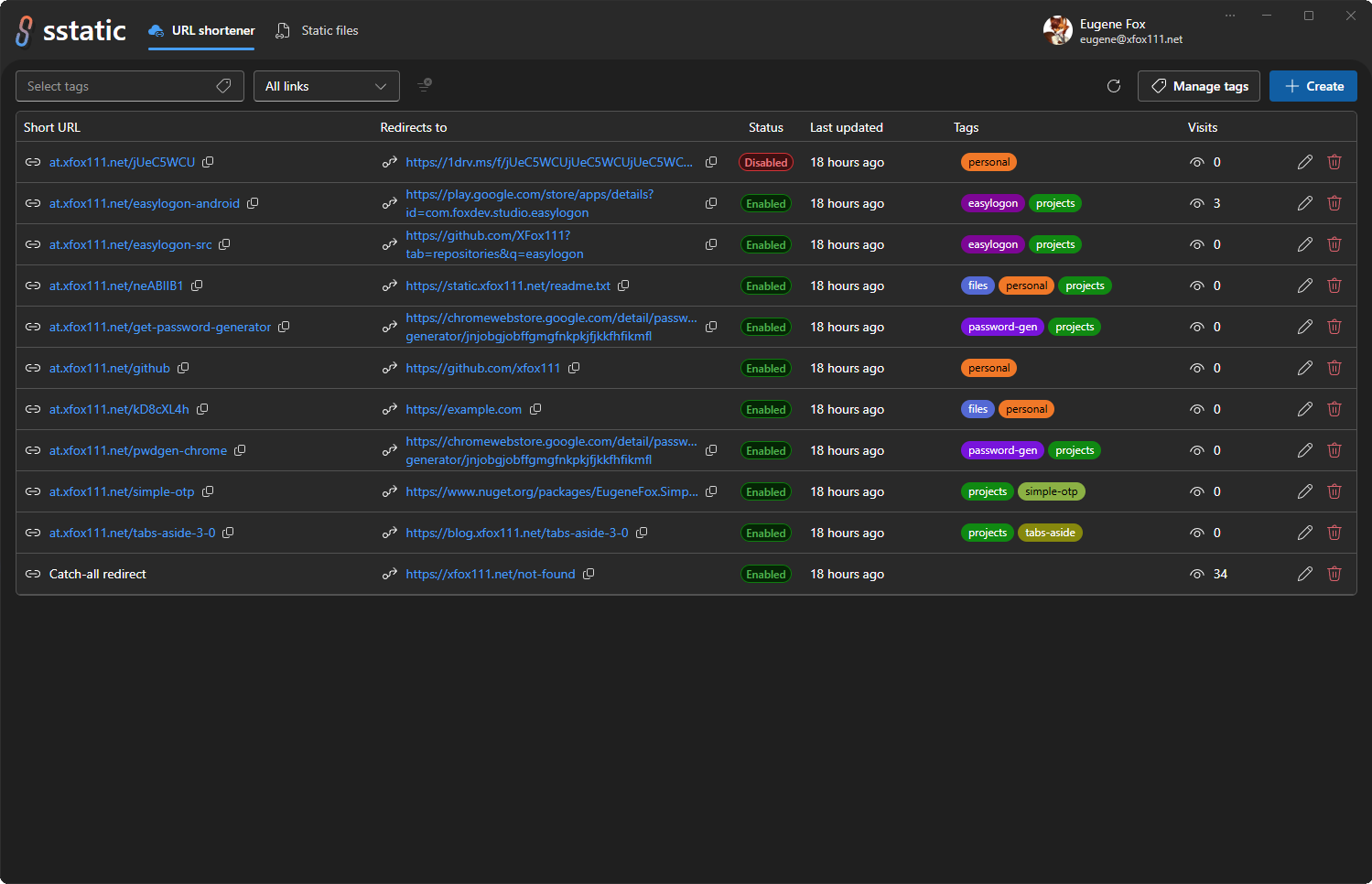Screen dimensions: 1372x884
Task: Refresh the links list
Action: (x=1114, y=86)
